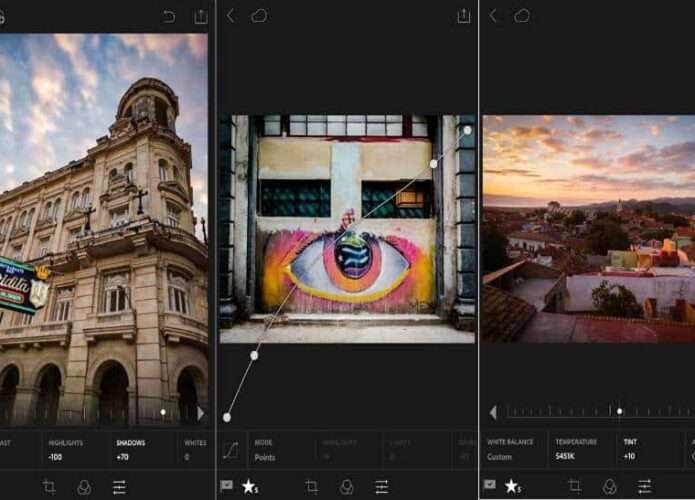Screen dimensions: 695x500
Task: Click the second-highest tone curve point
Action: pos(433,164)
